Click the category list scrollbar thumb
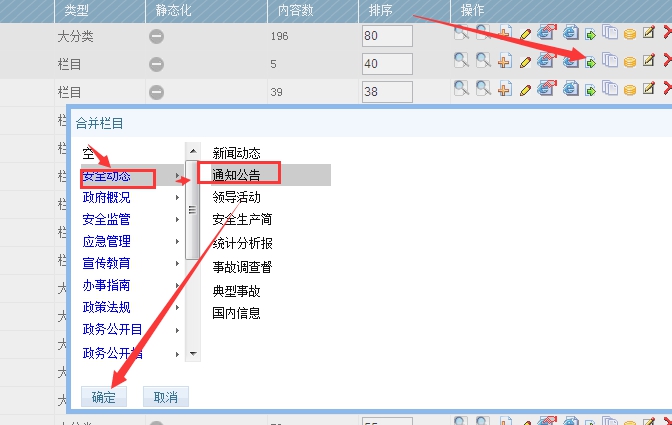Viewport: 672px width, 425px height. point(190,210)
